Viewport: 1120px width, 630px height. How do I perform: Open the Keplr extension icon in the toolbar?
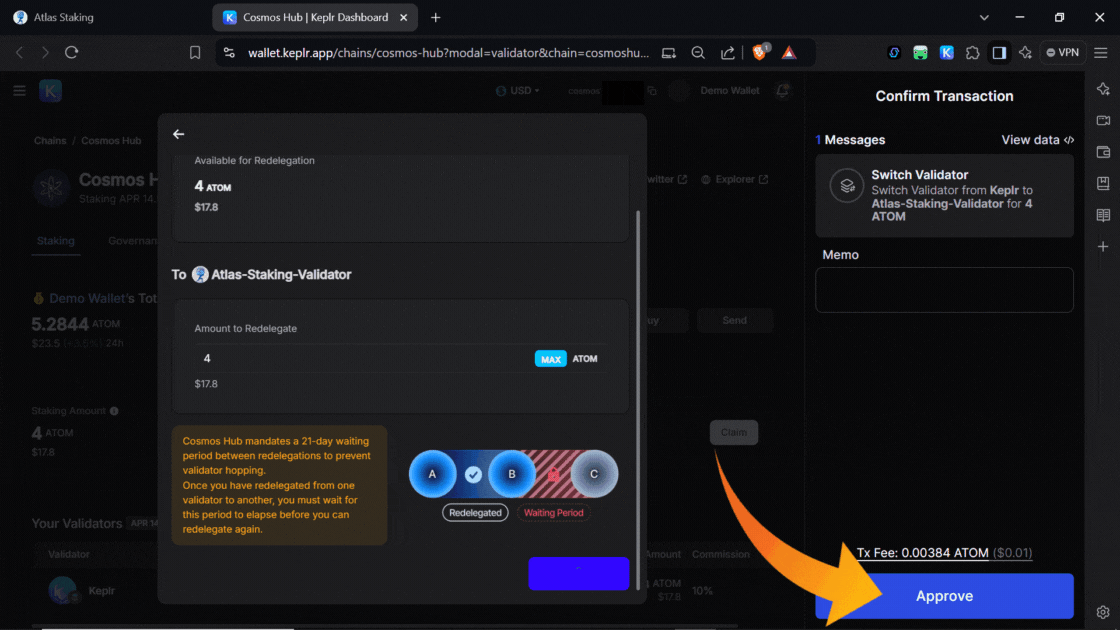pyautogui.click(x=946, y=53)
